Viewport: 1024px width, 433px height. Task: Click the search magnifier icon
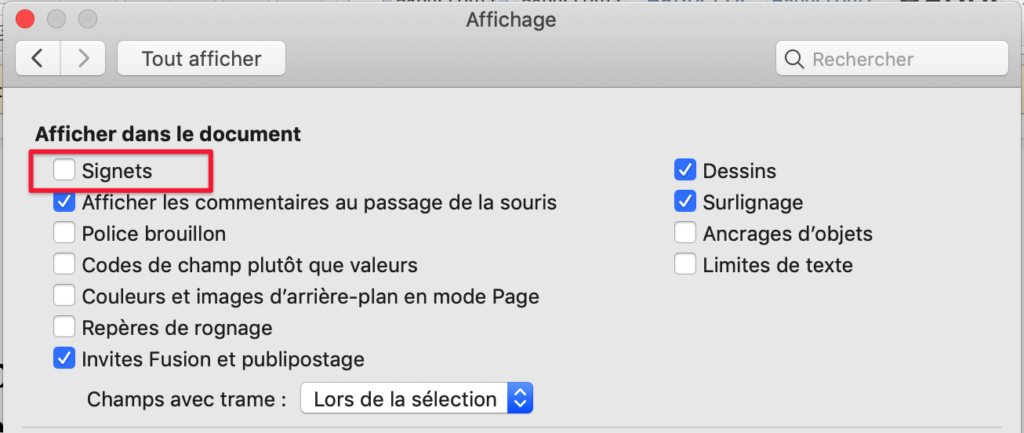pos(795,59)
